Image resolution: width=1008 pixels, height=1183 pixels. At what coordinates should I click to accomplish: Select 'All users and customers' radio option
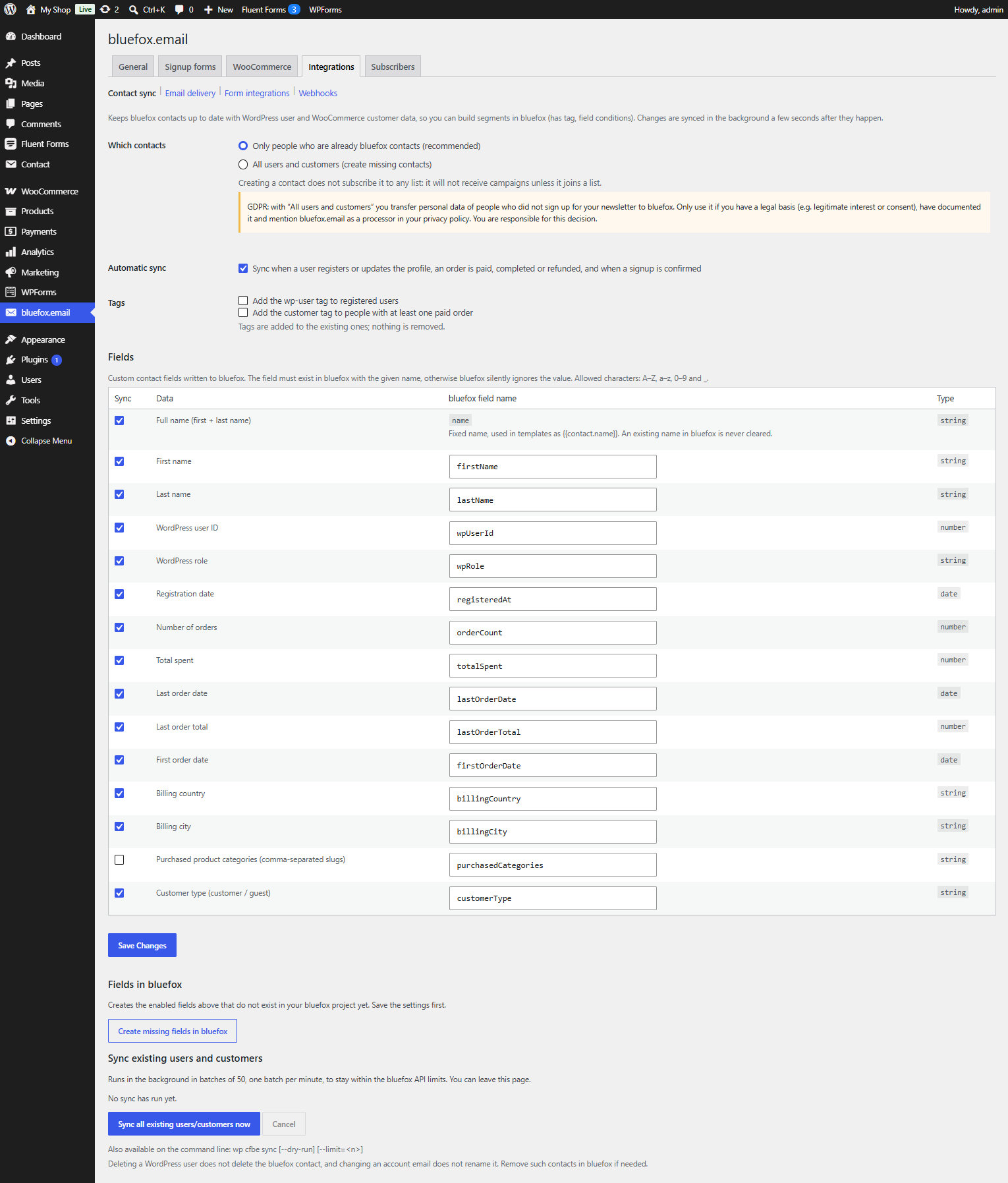click(x=243, y=165)
